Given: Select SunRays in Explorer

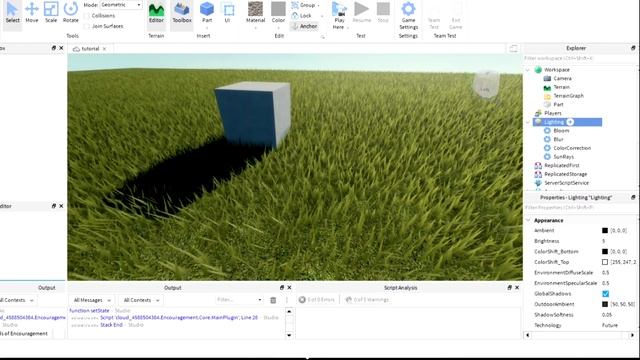Looking at the screenshot, I should [564, 157].
